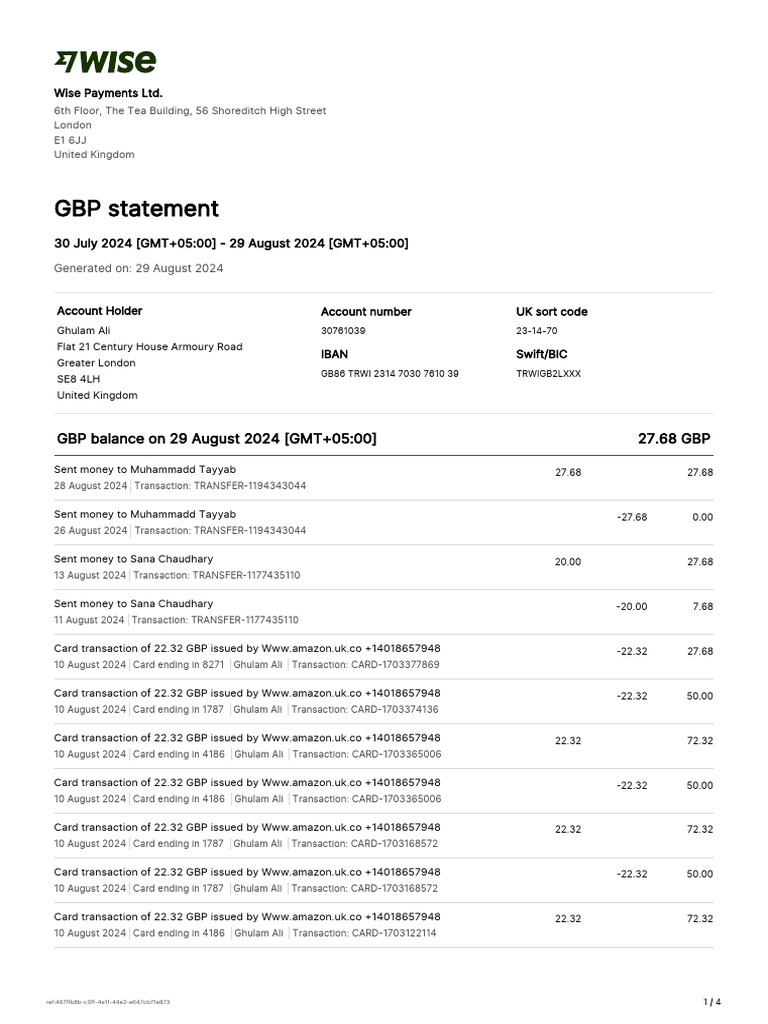
Task: Click the GBP balance on 29 August heading
Action: coord(217,439)
